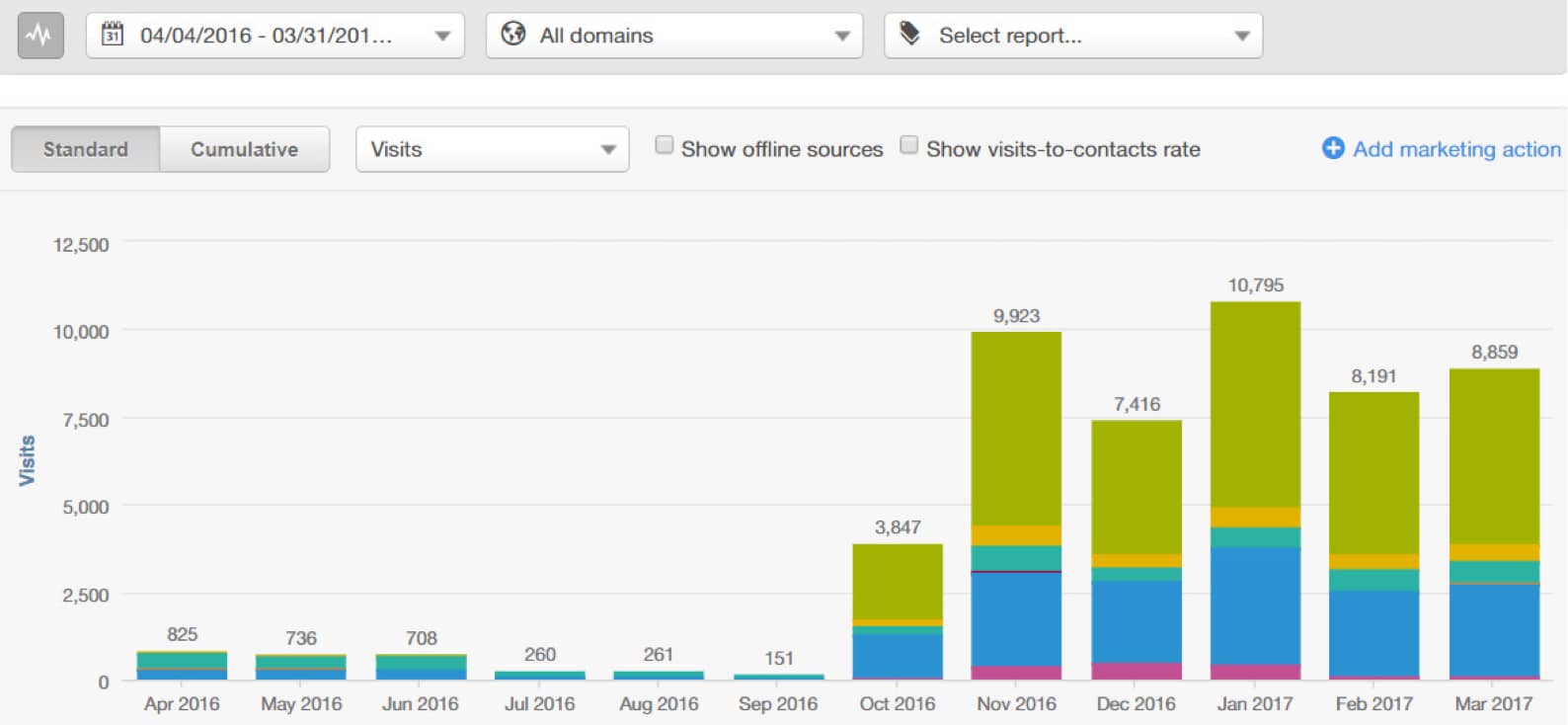Click the calendar icon in date range

113,35
